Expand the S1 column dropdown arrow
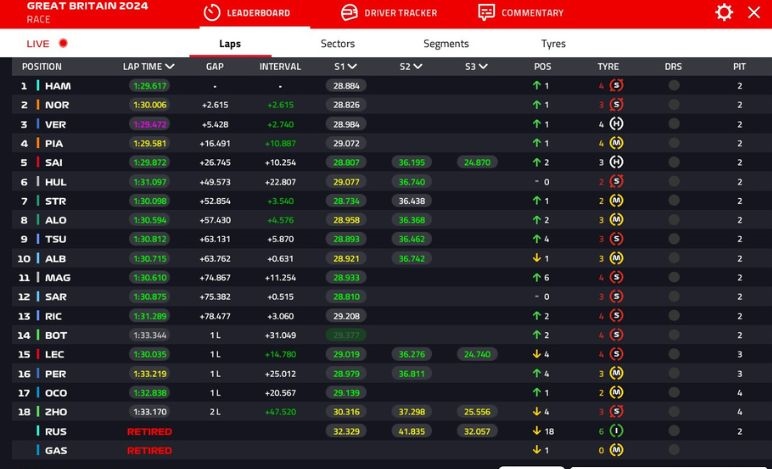 point(353,67)
